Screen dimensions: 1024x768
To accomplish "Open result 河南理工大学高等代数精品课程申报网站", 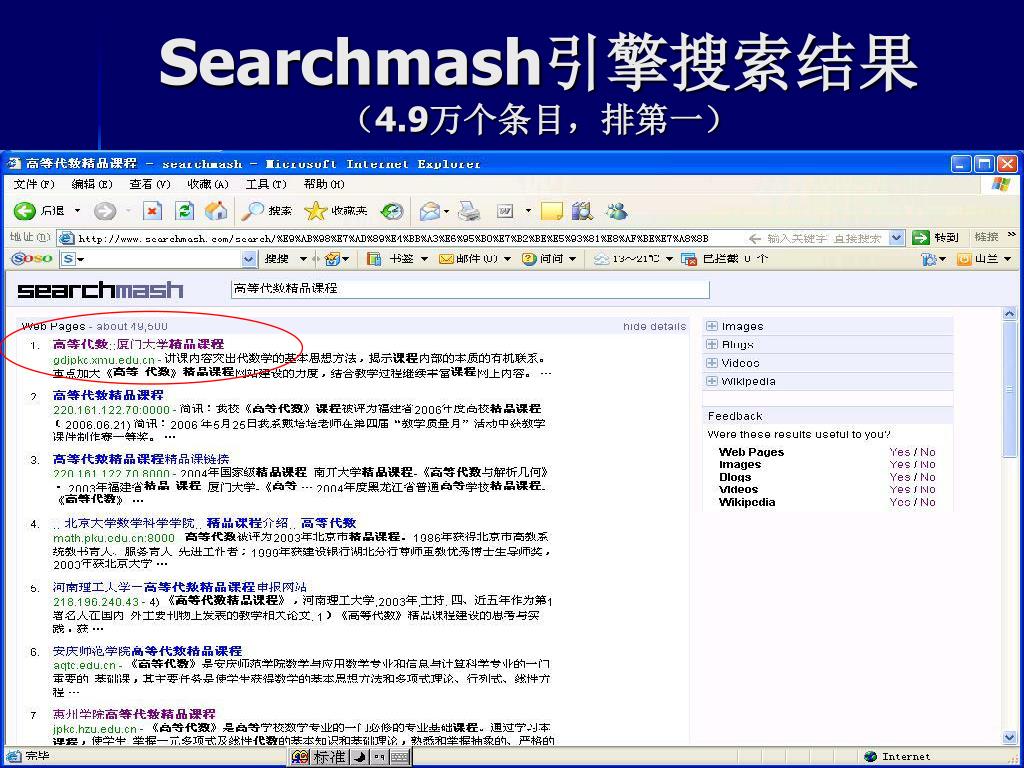I will click(180, 586).
